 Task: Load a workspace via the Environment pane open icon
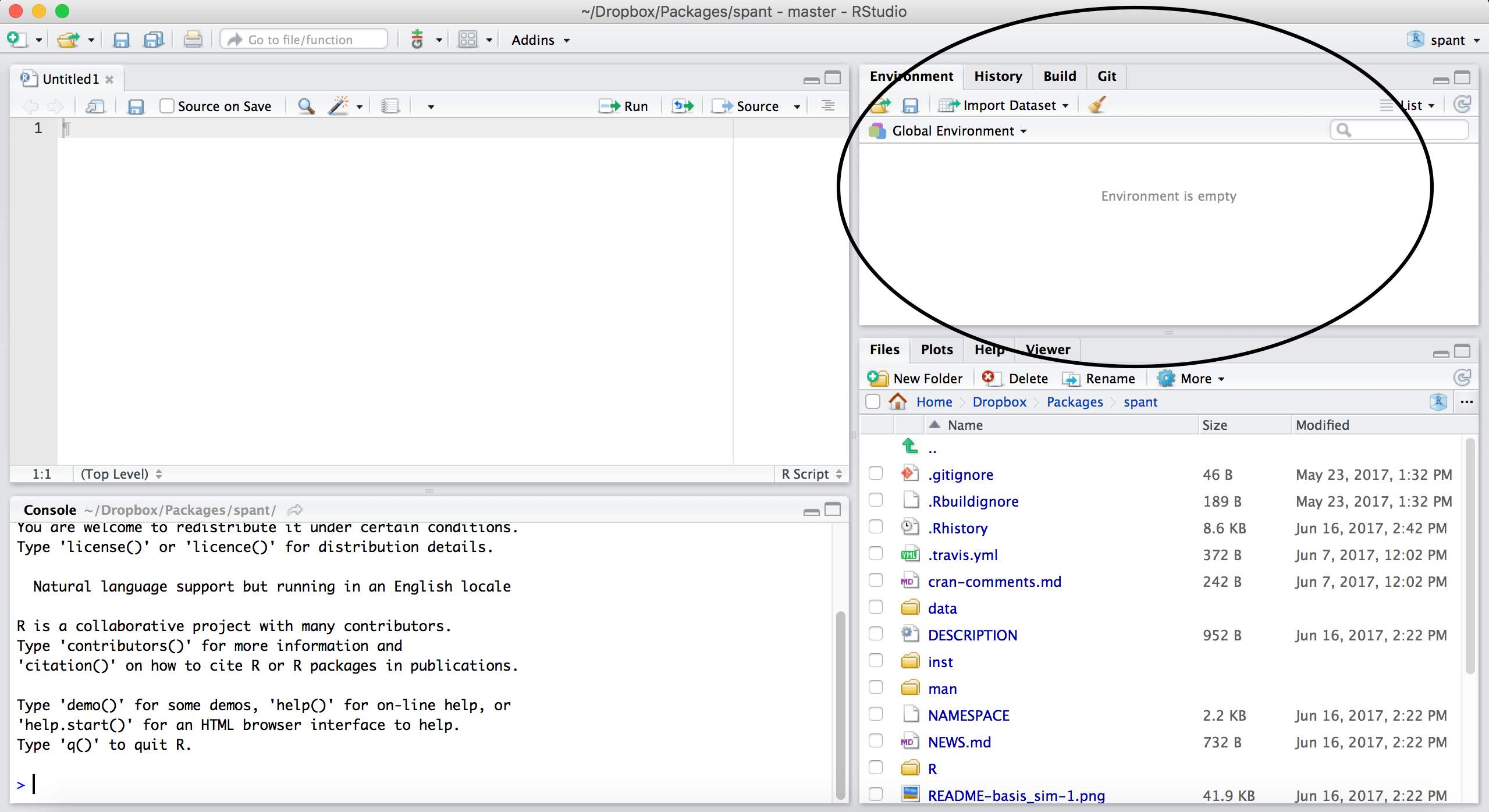880,105
